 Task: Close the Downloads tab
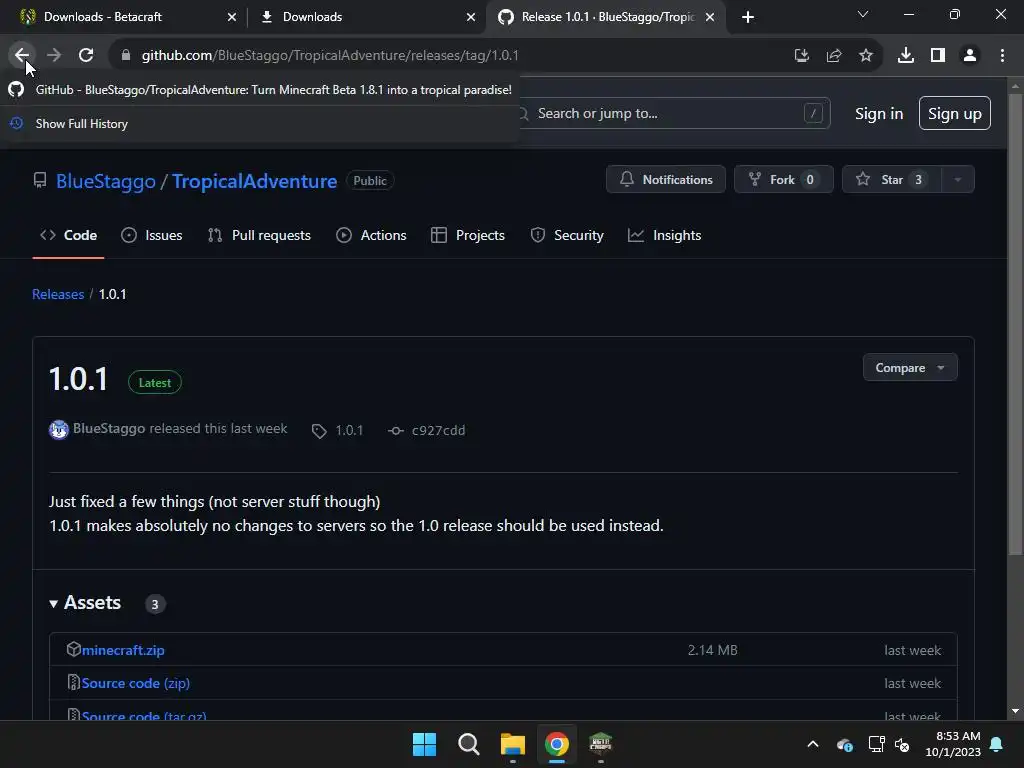470,17
